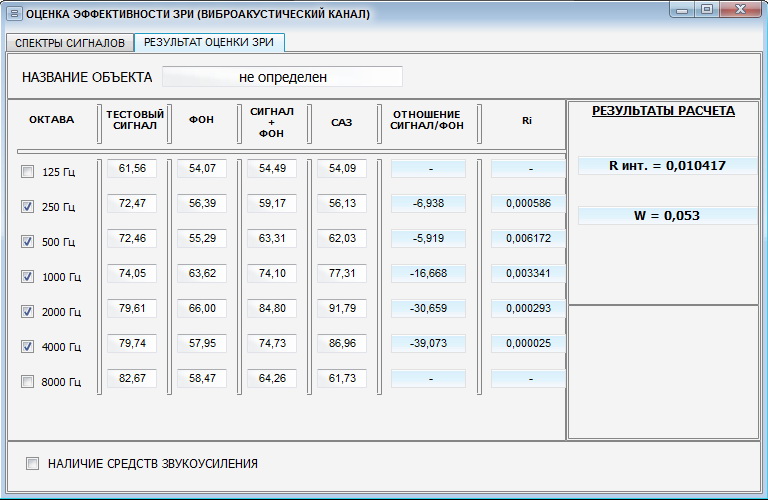Check НАЛИЧИЕ СРЕДСТВ ЗВУКОУСИЛЕНИЯ option

pos(33,464)
